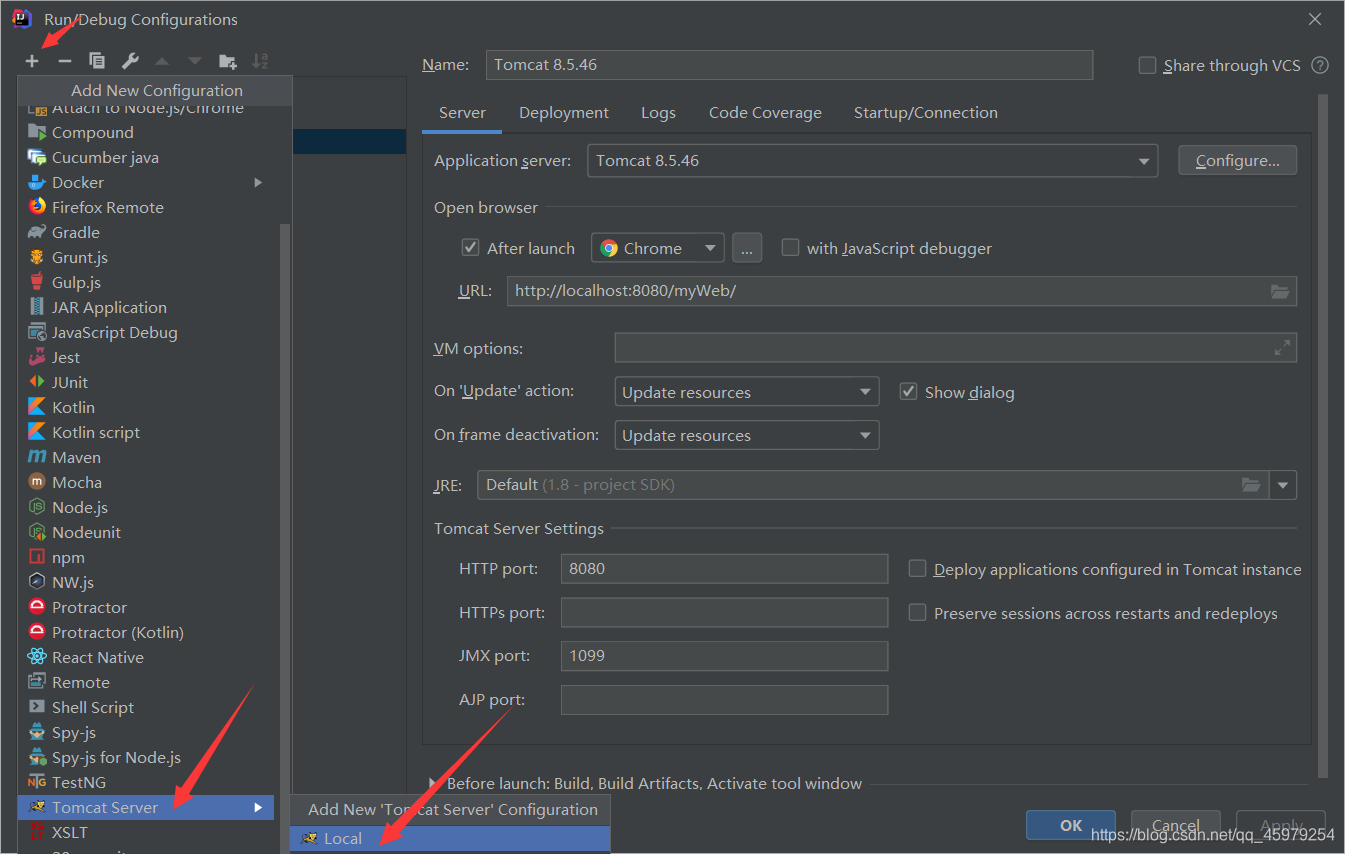Screen dimensions: 1345x854
Task: Click the OK button
Action: pyautogui.click(x=1071, y=825)
